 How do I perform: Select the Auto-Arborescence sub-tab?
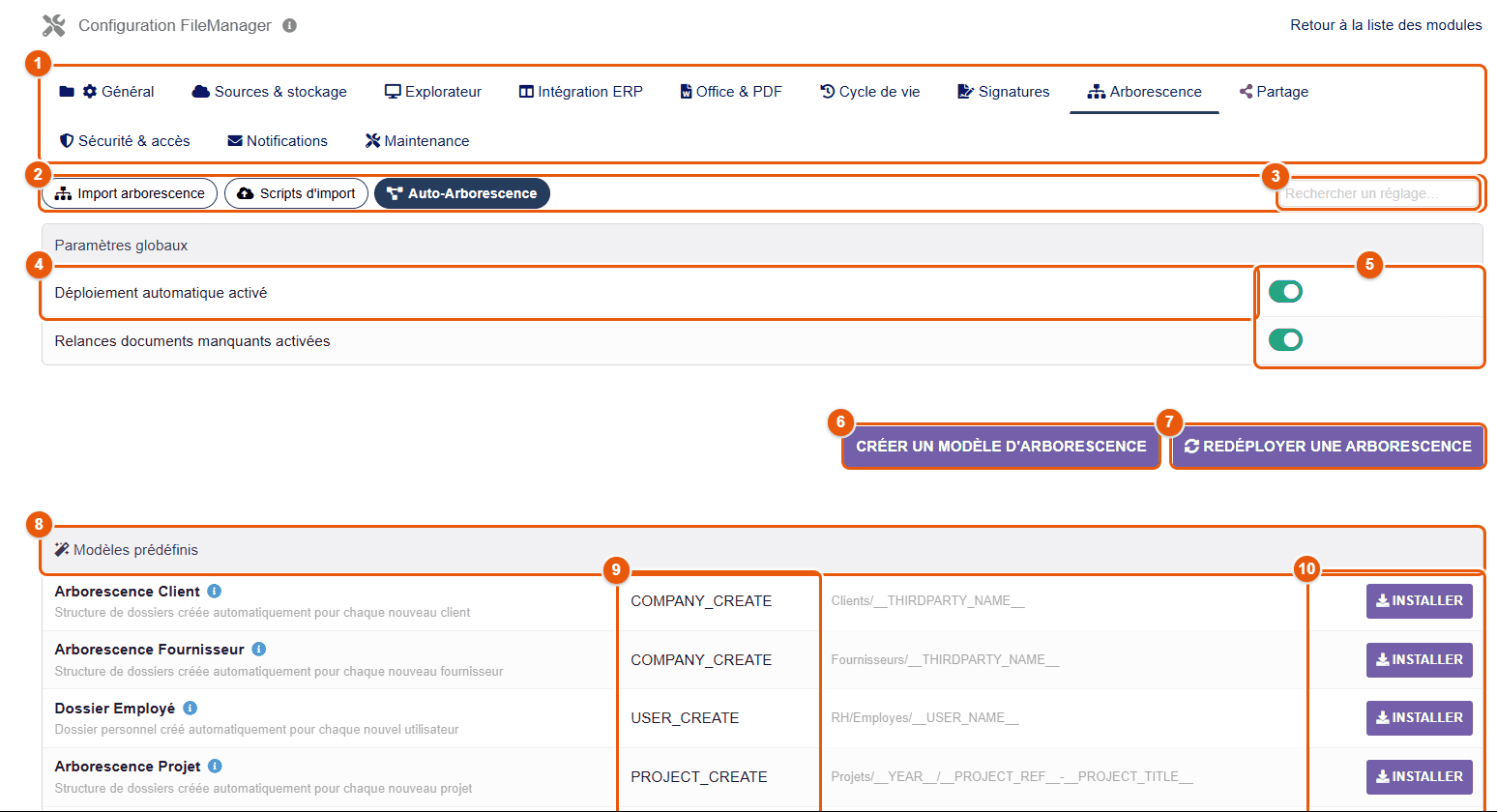click(462, 193)
